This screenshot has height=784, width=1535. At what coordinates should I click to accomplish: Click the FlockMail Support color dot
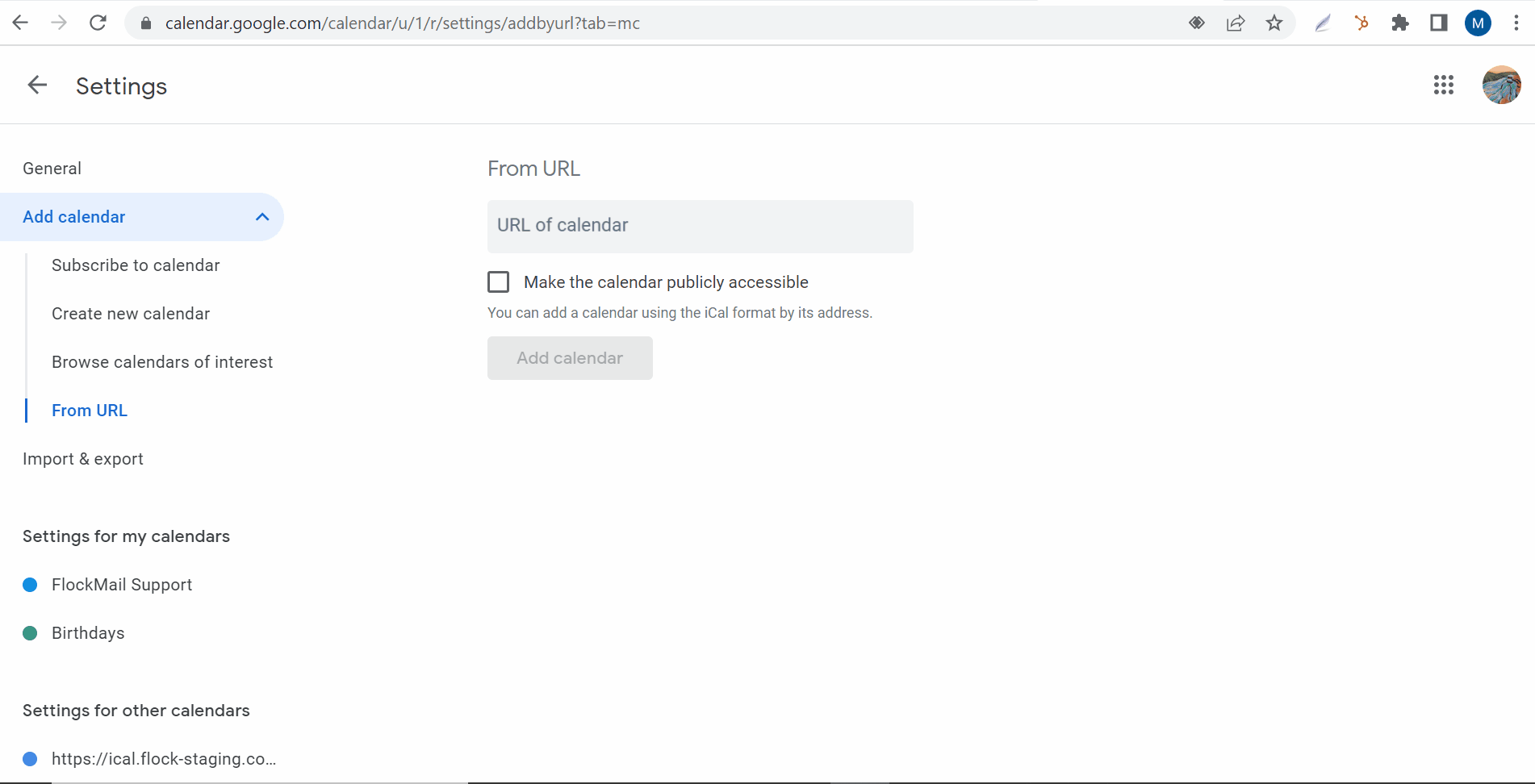point(30,584)
